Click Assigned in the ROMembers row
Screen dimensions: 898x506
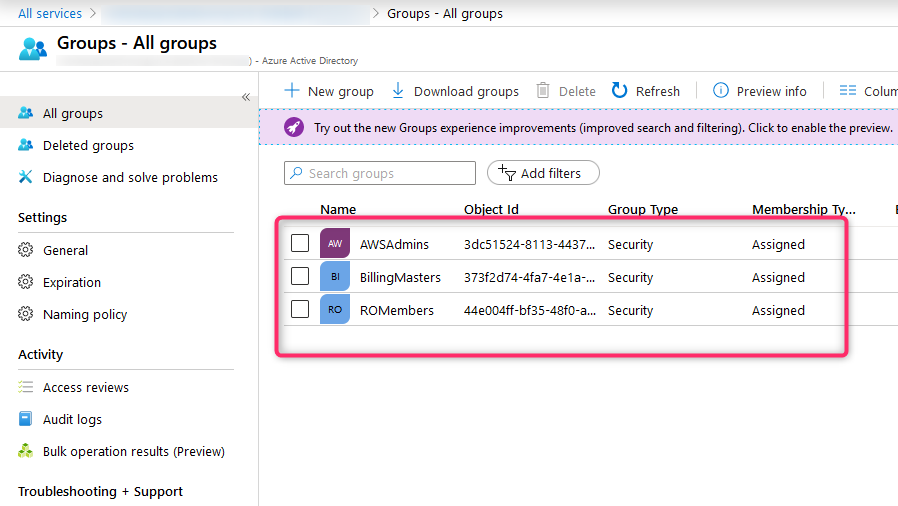(778, 310)
